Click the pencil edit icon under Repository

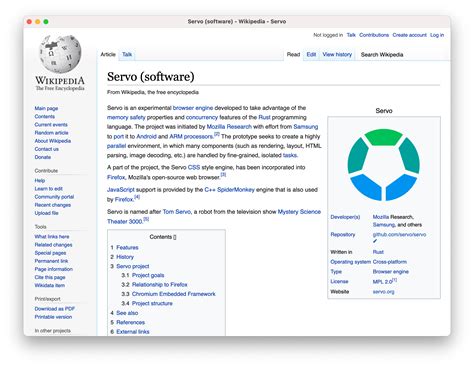pos(375,241)
